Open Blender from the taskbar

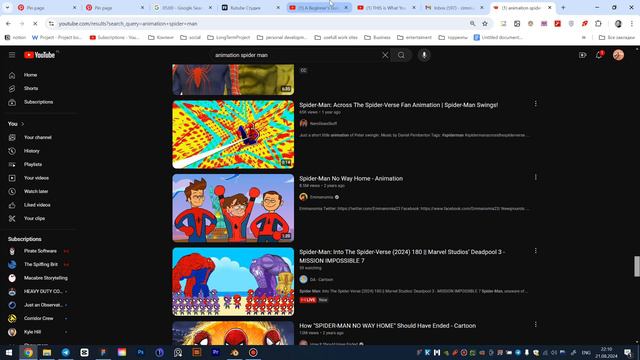[235, 352]
